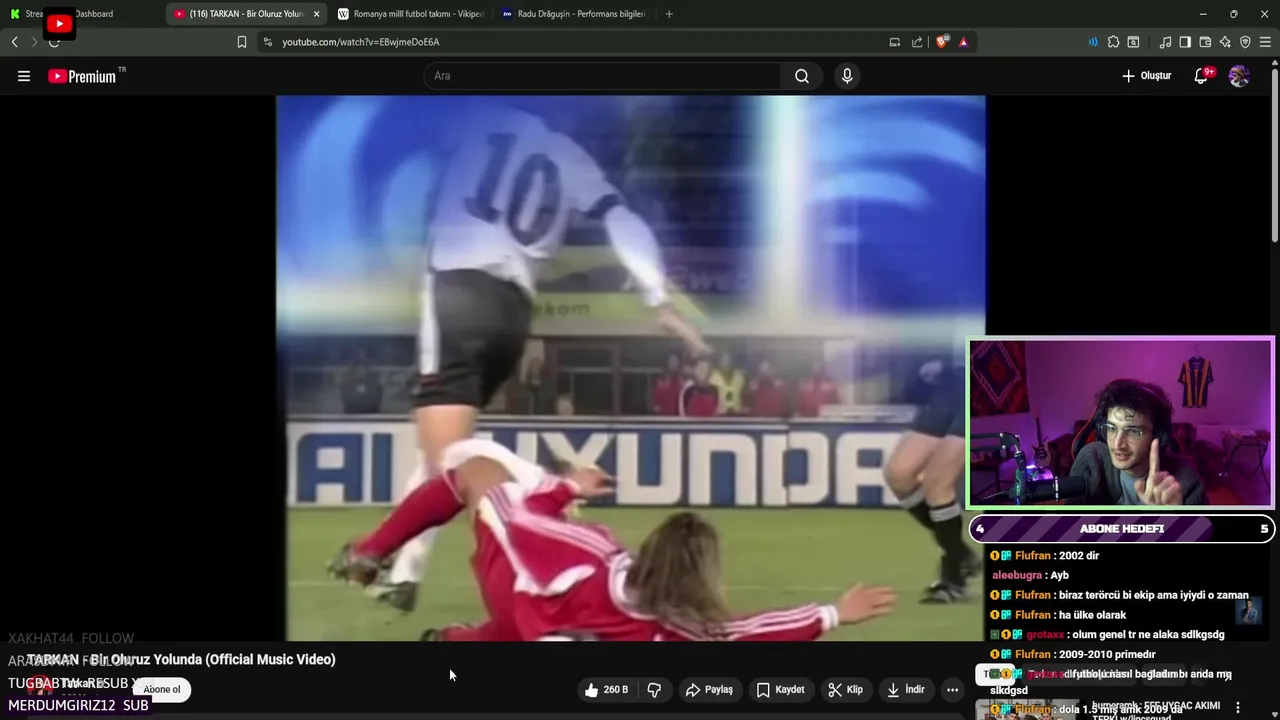Open options for recommended video thumbnail
This screenshot has width=1280, height=720.
(x=1238, y=707)
